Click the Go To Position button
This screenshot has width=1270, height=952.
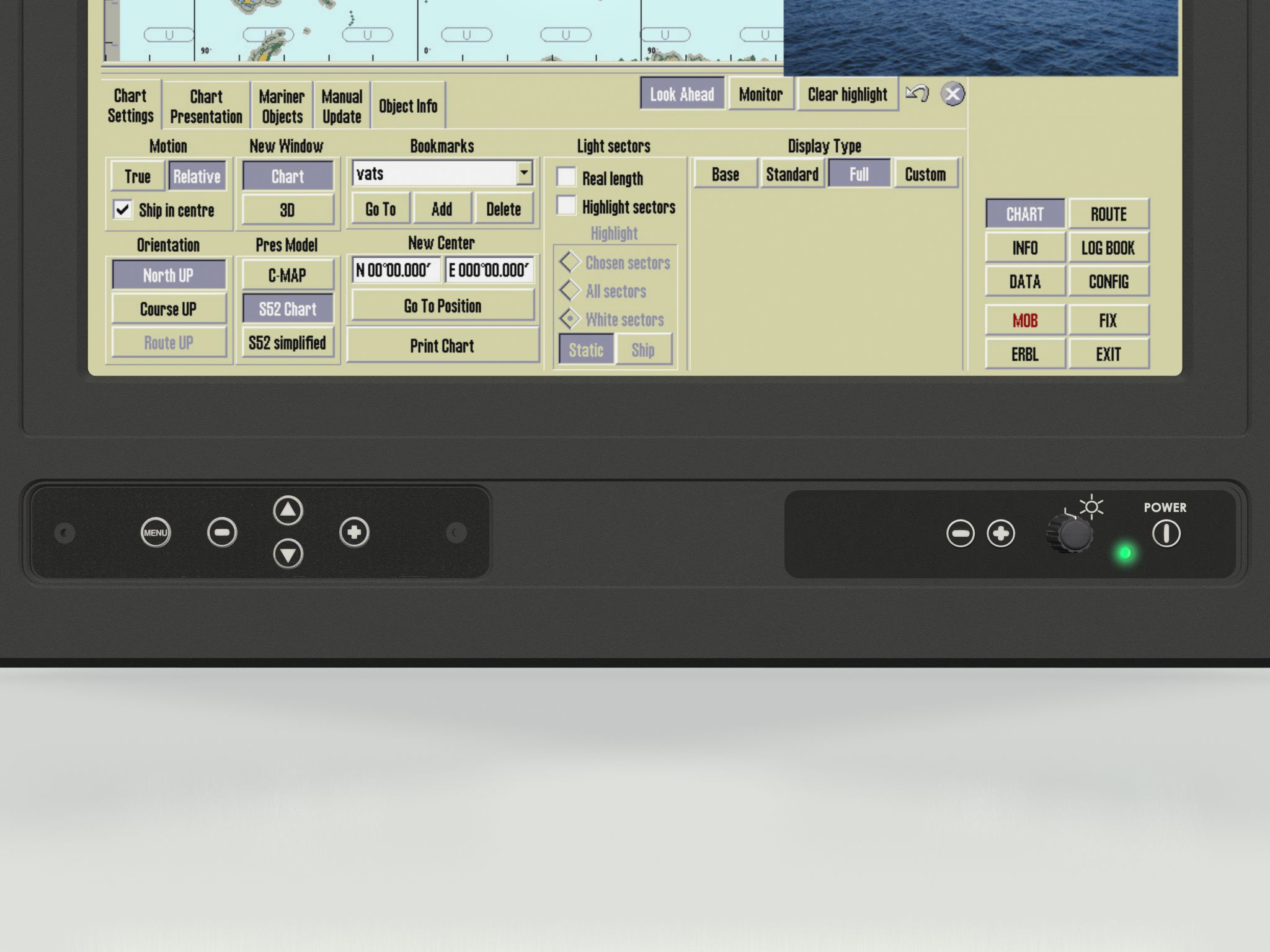point(442,306)
